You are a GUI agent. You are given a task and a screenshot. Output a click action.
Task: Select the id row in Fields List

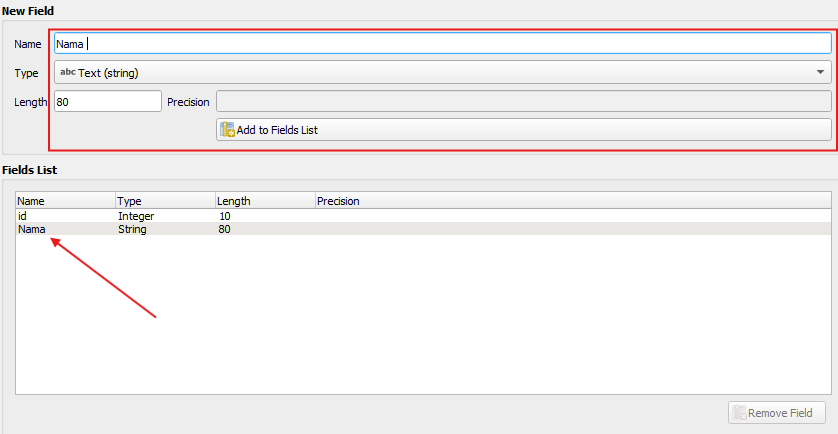tap(423, 216)
